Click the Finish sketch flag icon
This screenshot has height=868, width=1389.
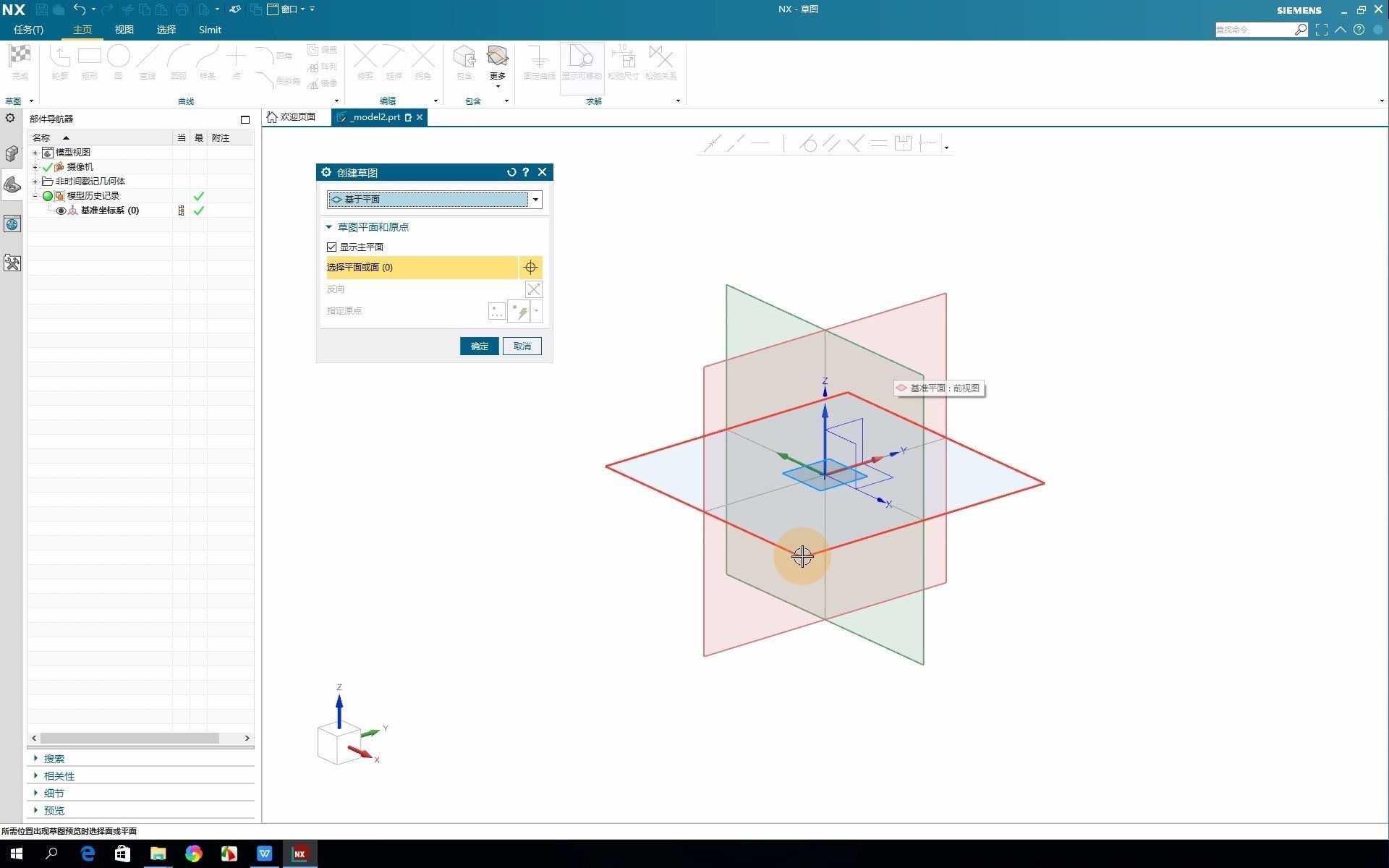tap(20, 57)
